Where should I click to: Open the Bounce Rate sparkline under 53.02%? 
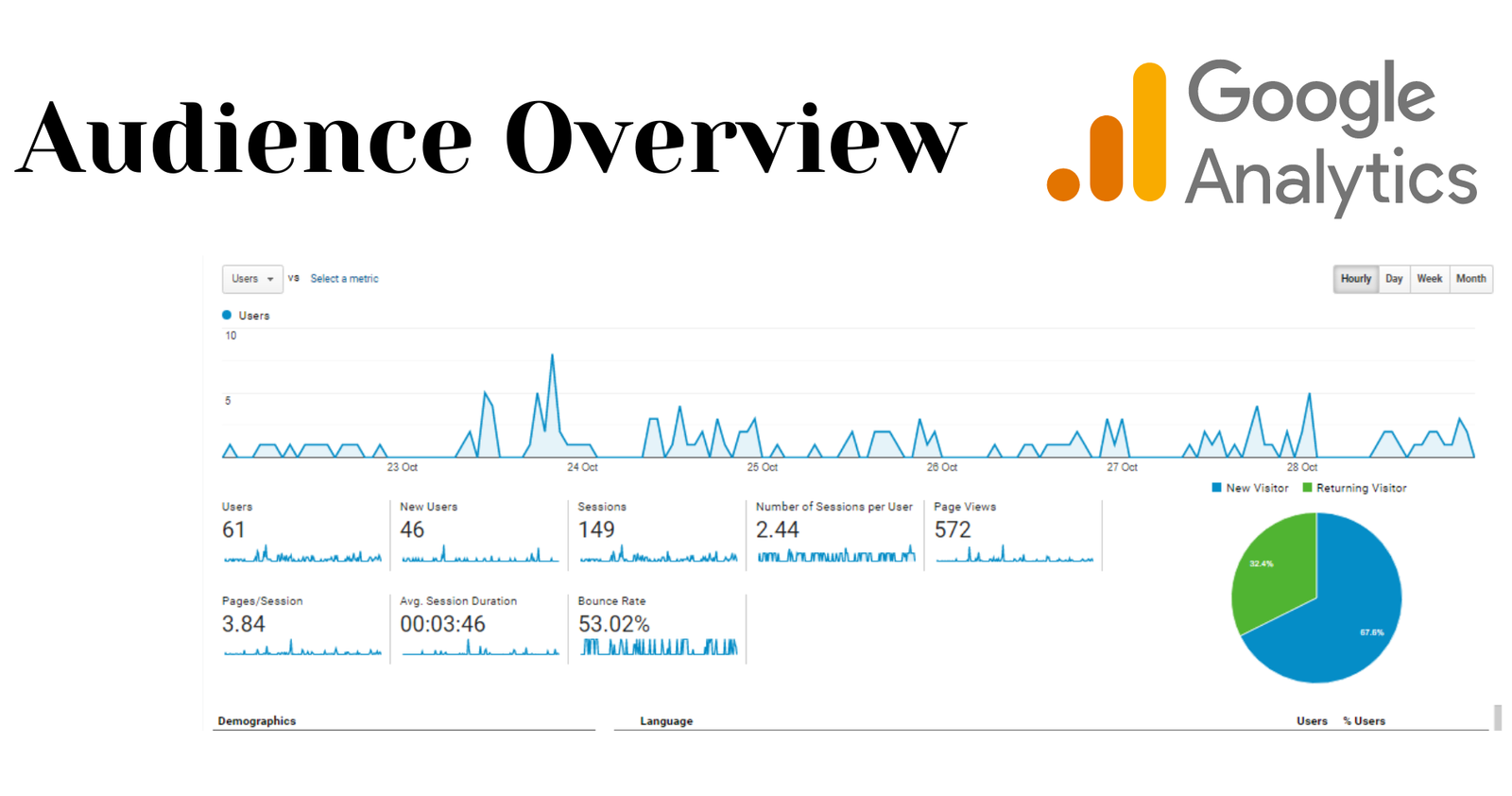coord(659,648)
